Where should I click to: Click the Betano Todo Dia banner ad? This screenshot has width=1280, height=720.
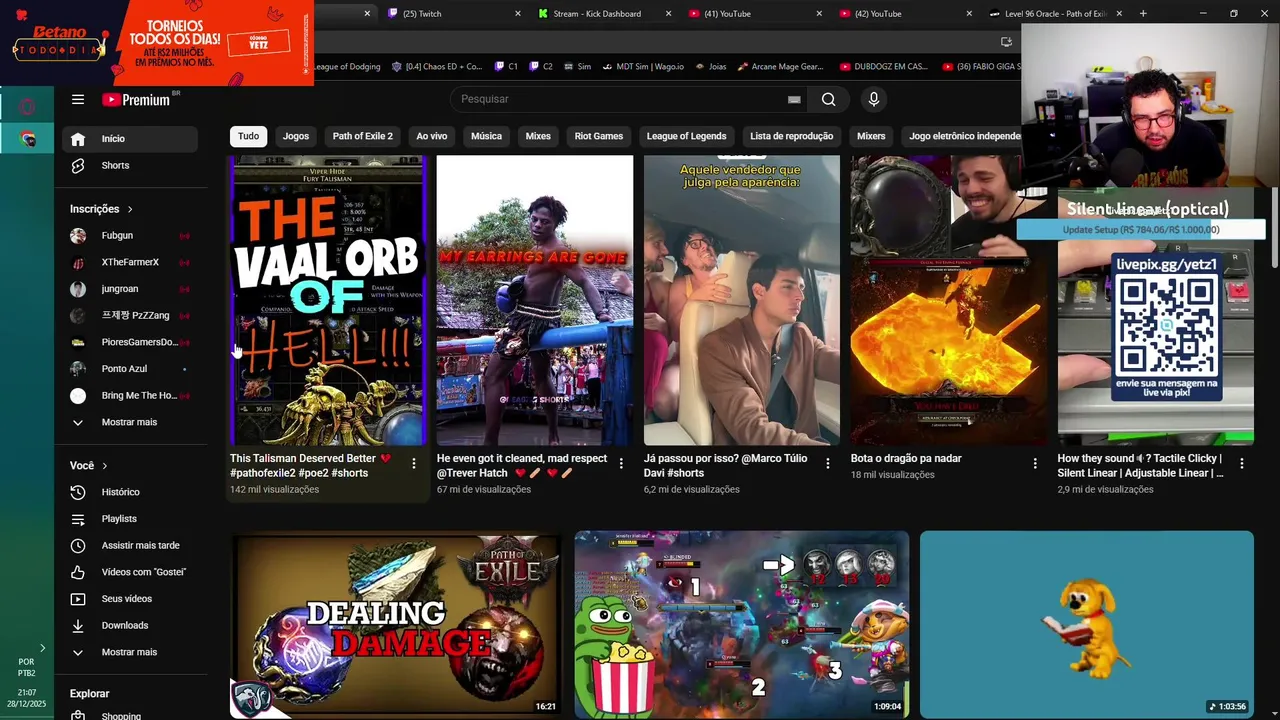157,42
